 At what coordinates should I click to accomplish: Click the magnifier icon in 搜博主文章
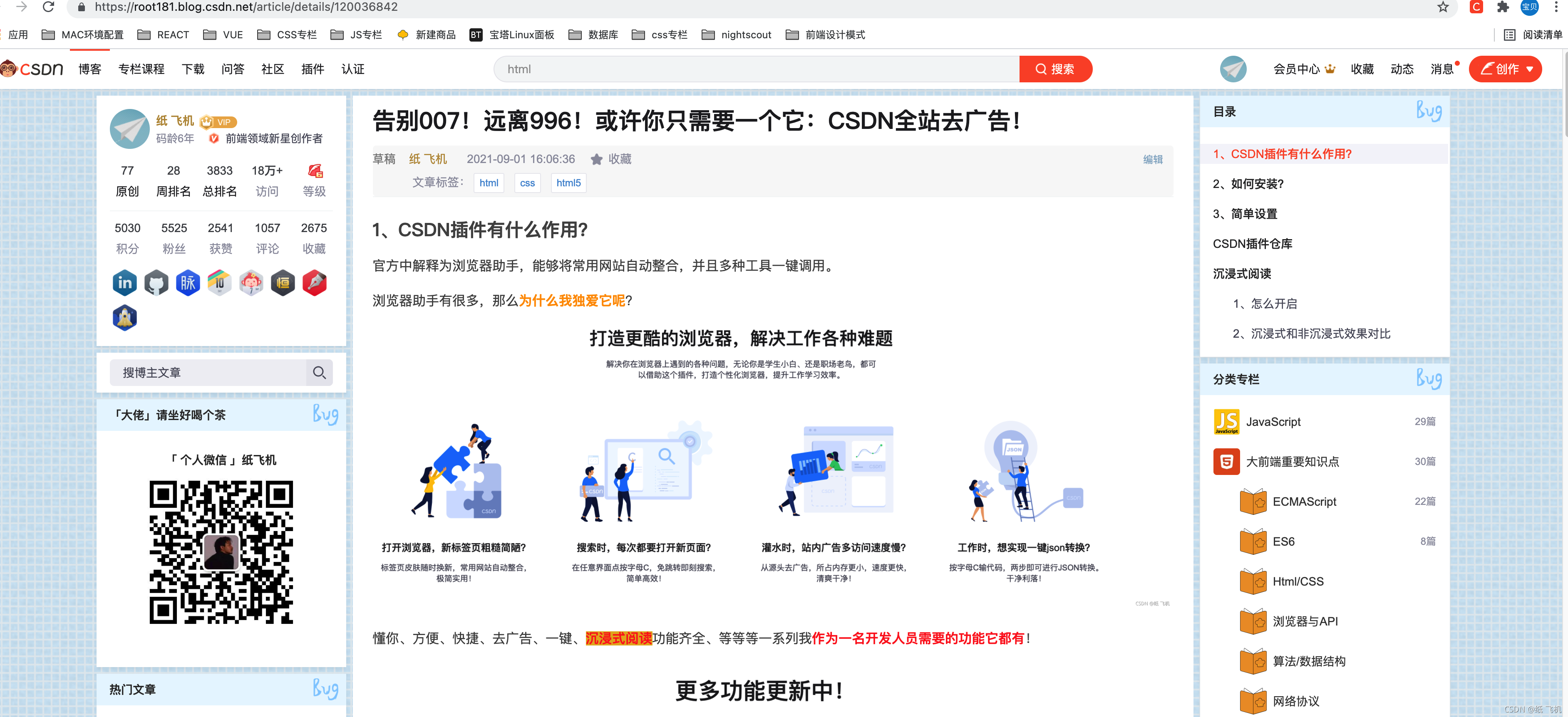(320, 373)
